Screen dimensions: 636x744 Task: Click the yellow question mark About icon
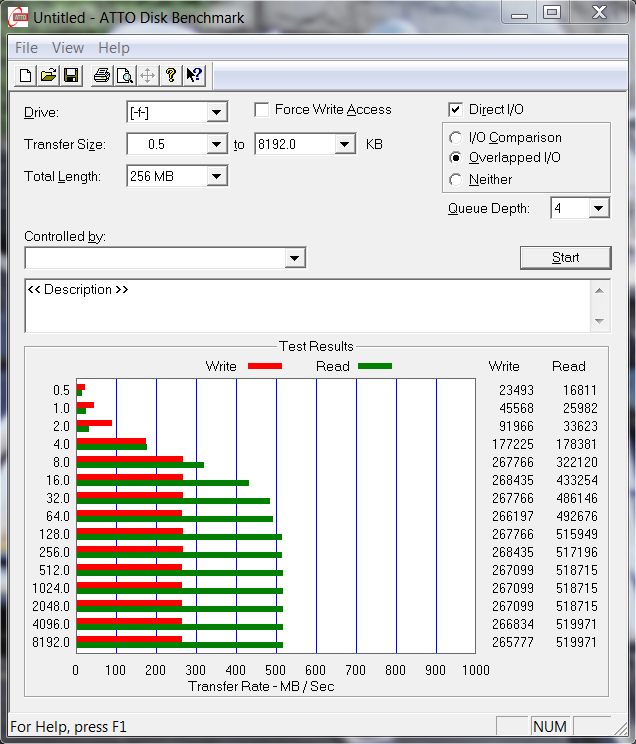(171, 76)
